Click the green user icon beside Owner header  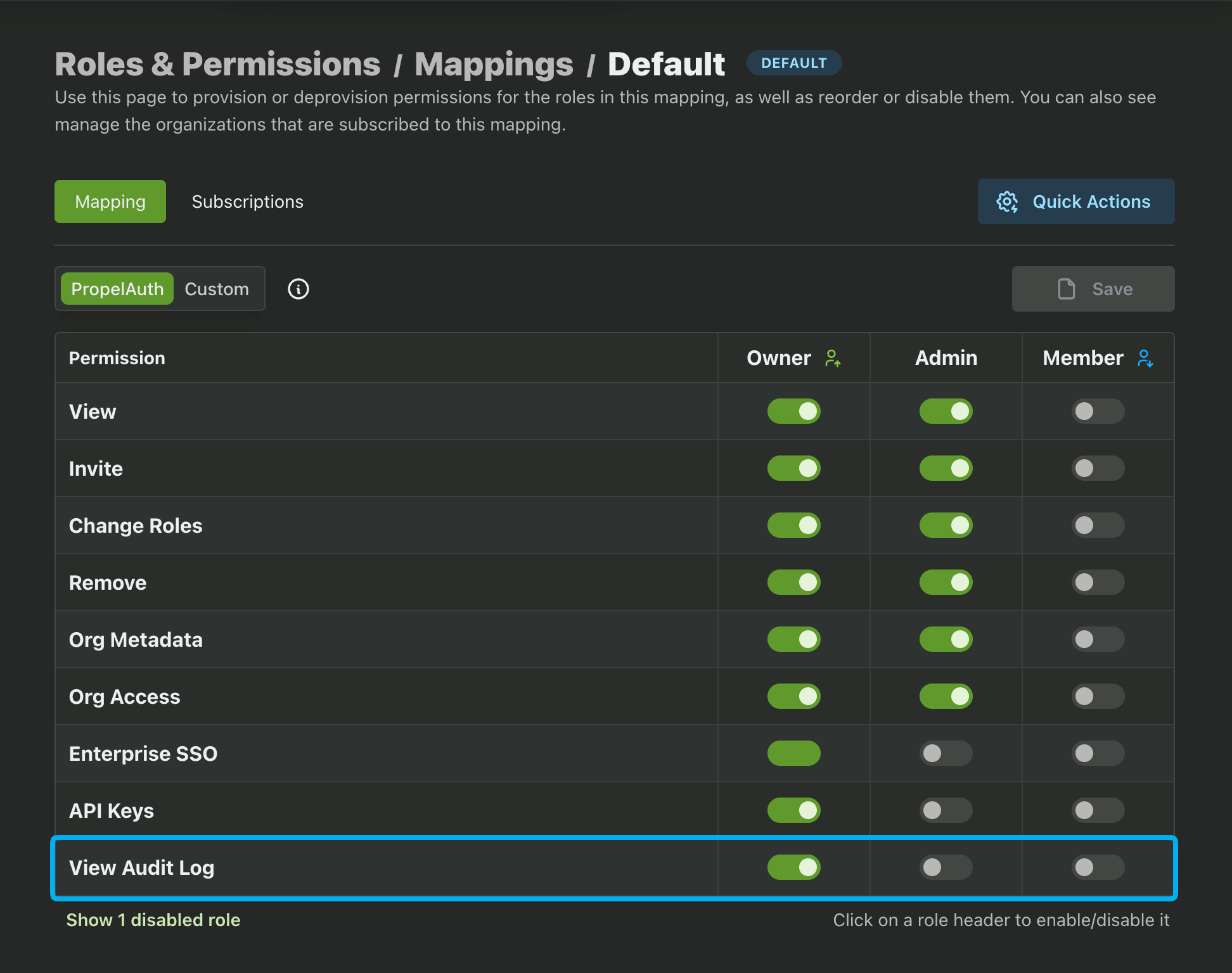(x=835, y=358)
